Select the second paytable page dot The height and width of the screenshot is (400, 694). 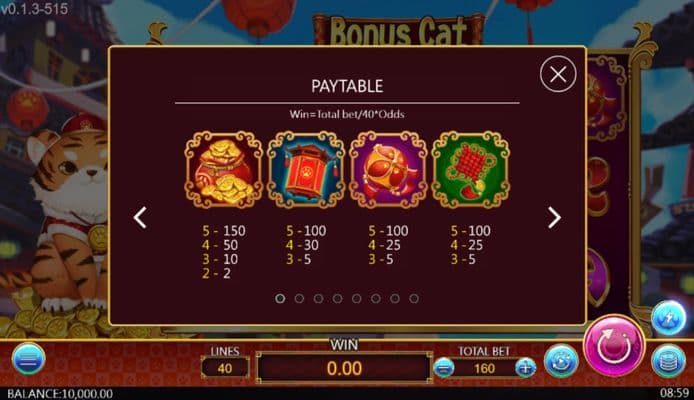[x=299, y=299]
